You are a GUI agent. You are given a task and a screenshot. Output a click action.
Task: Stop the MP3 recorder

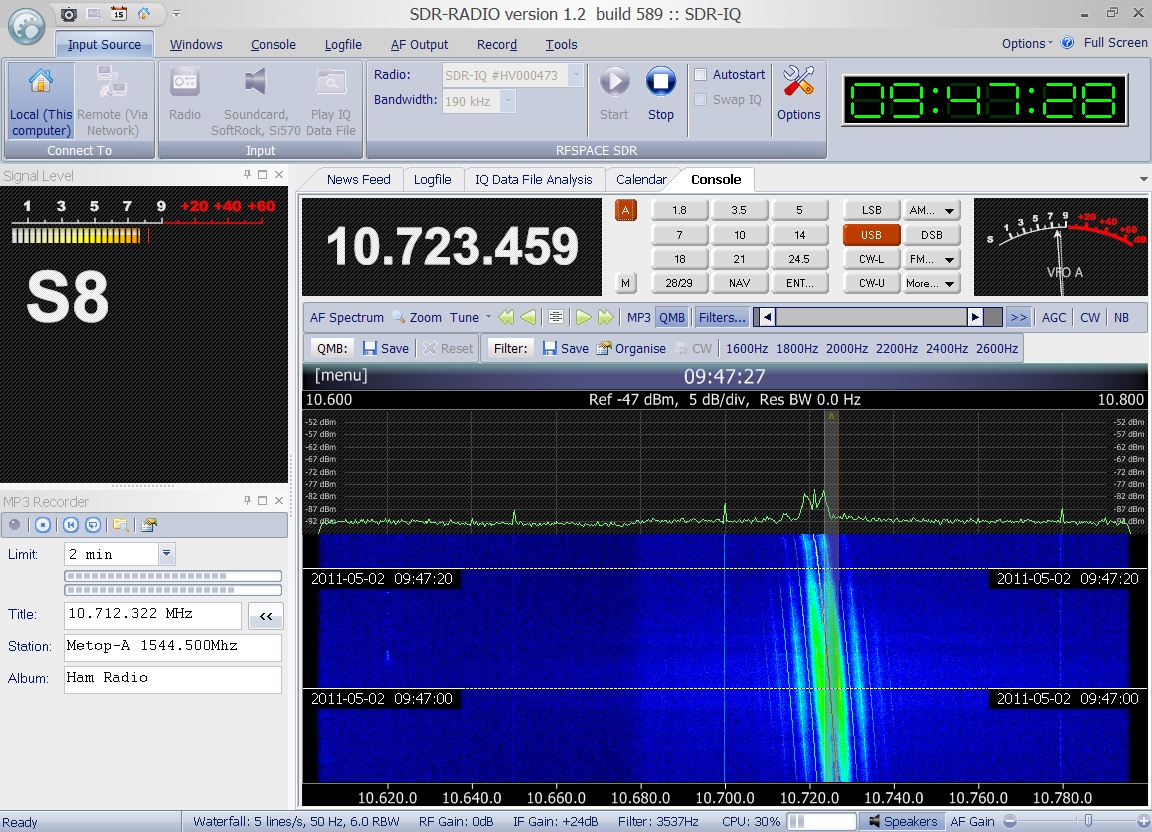42,524
